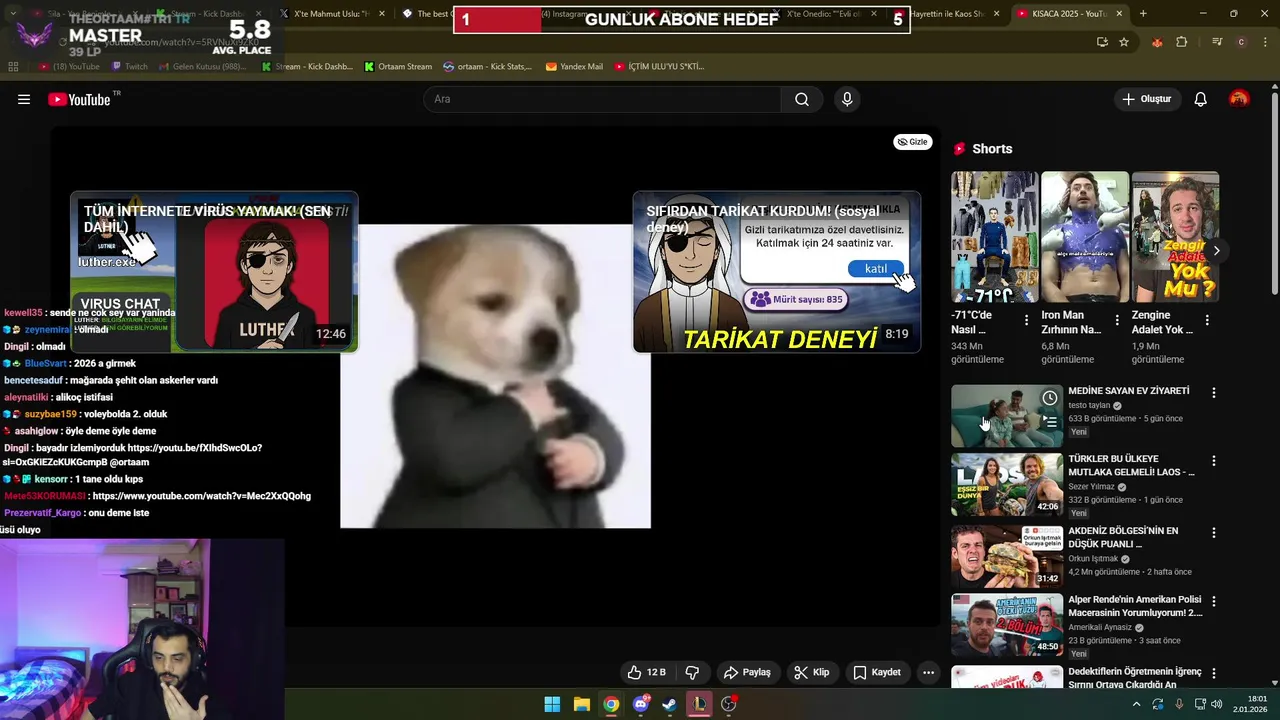Toggle the microphone tray icon
Image resolution: width=1280 pixels, height=720 pixels.
click(1179, 704)
